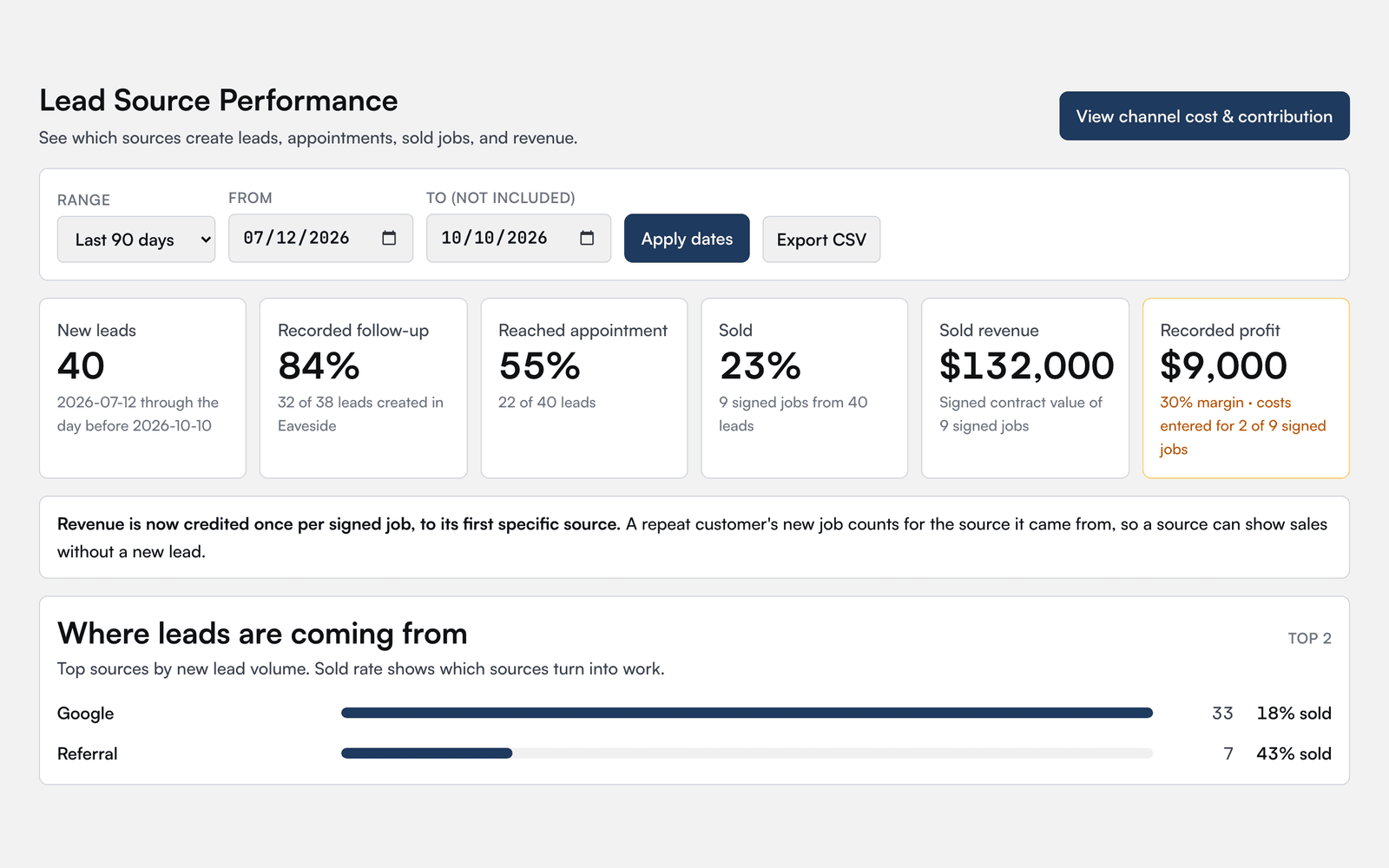Click the Google lead count 33
Viewport: 1389px width, 868px height.
(x=1222, y=713)
